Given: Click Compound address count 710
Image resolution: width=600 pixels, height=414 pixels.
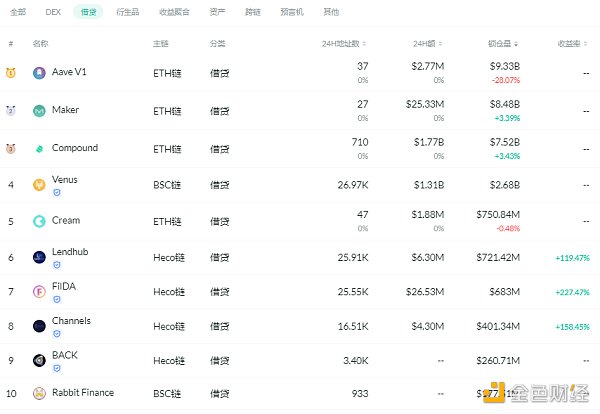Looking at the screenshot, I should (360, 142).
